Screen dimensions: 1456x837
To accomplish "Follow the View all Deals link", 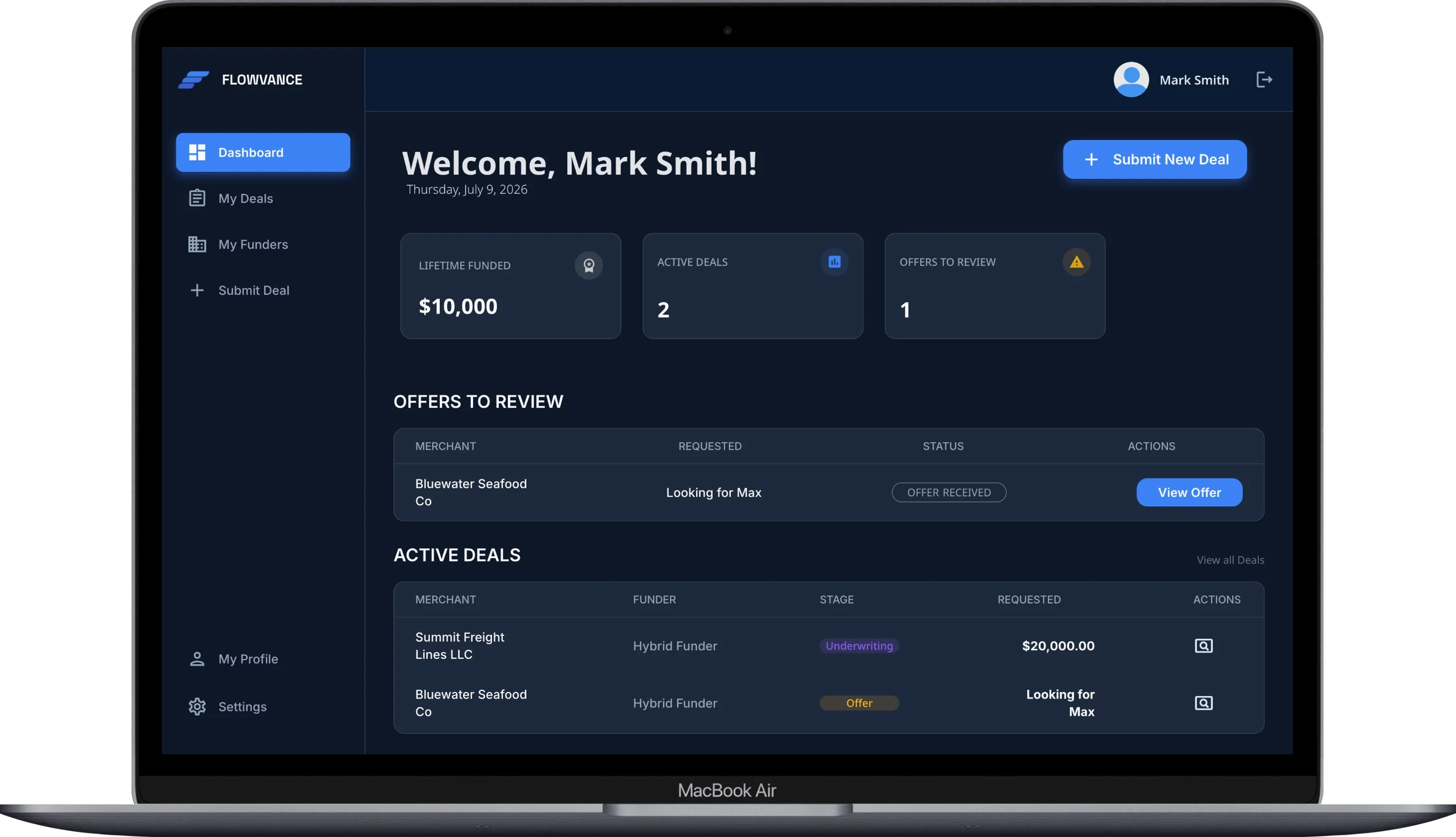I will pyautogui.click(x=1230, y=560).
